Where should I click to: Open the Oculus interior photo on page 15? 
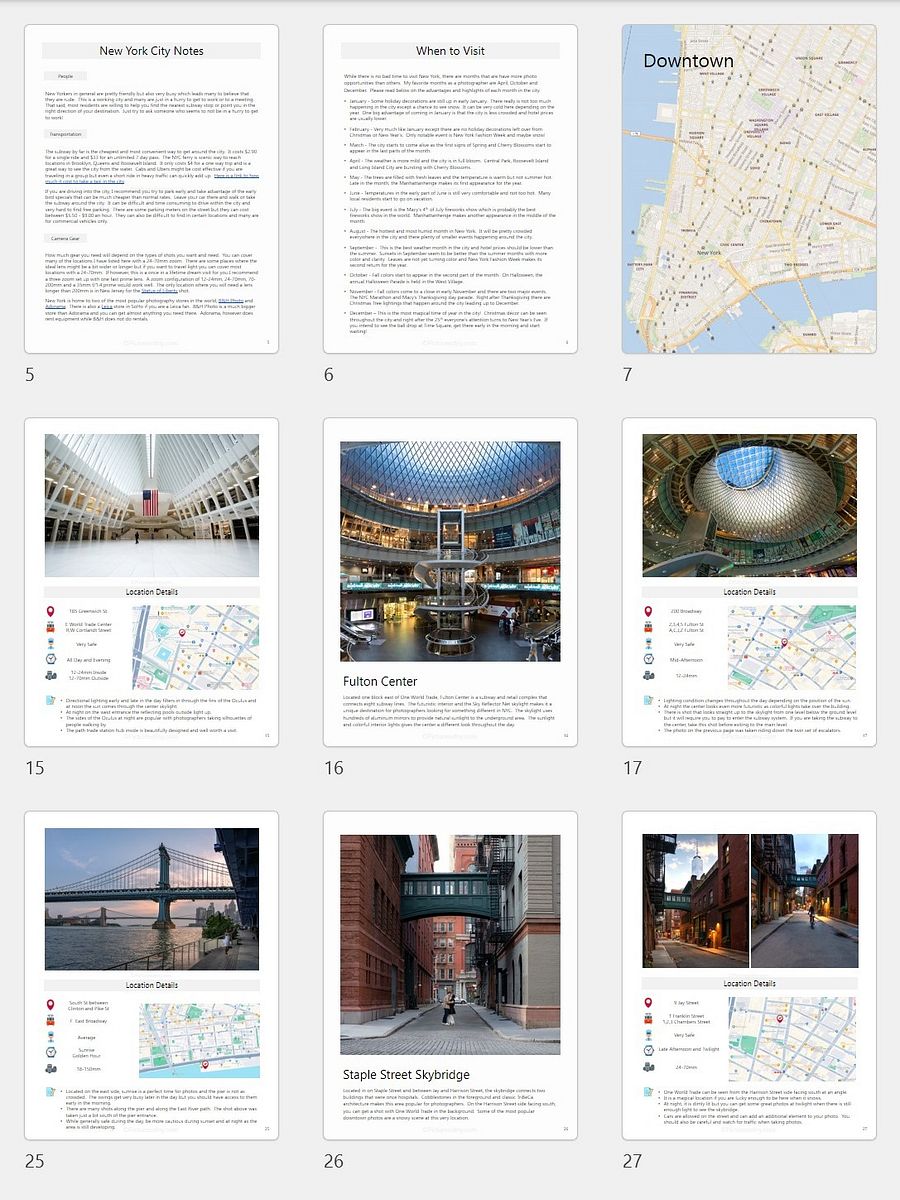coord(152,506)
